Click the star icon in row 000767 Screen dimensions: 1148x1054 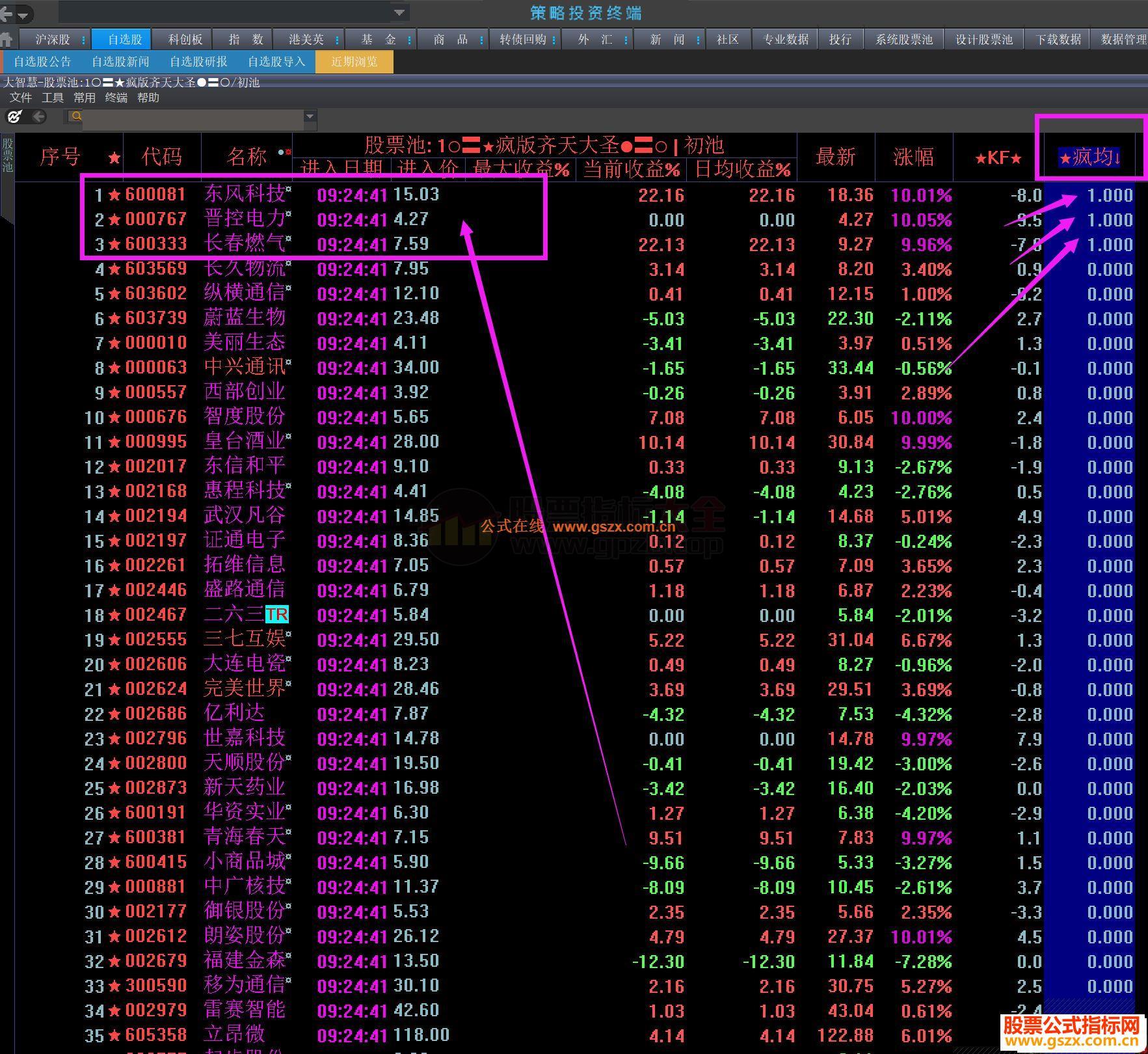click(x=114, y=219)
